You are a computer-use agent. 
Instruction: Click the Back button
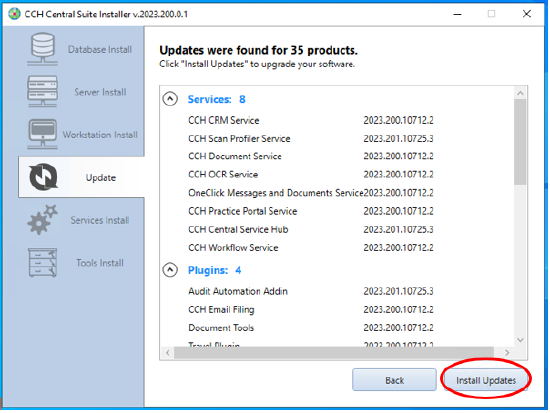[395, 380]
